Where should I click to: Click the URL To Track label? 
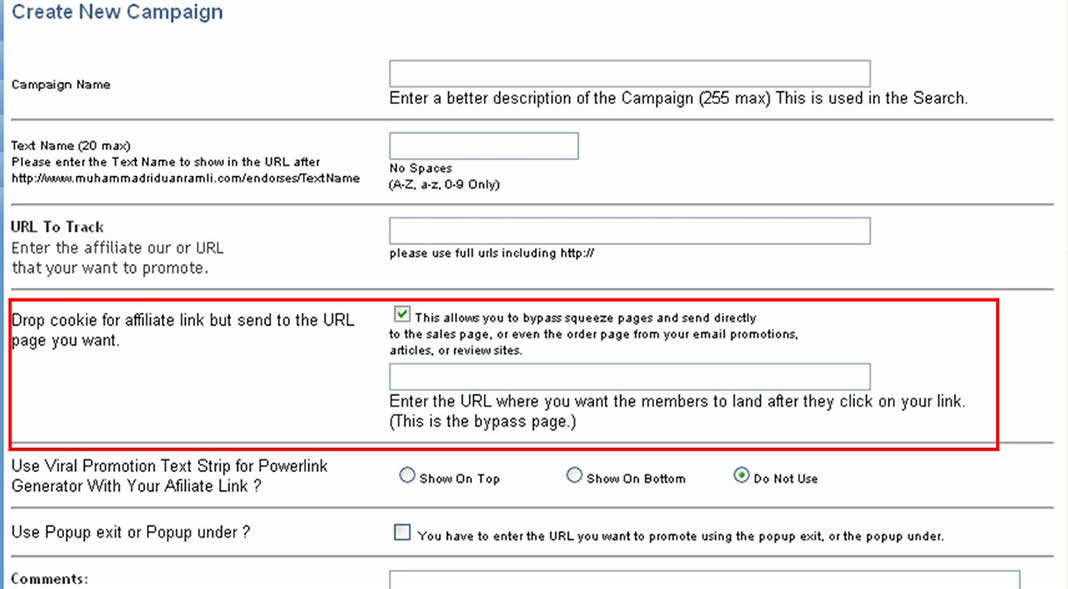click(x=57, y=227)
